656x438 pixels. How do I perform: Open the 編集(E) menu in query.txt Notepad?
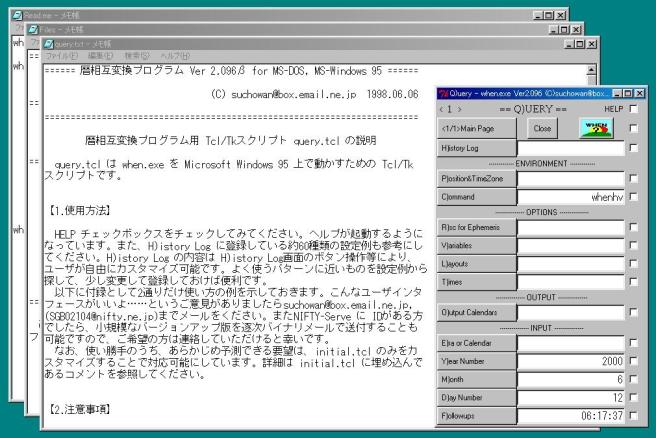(100, 56)
